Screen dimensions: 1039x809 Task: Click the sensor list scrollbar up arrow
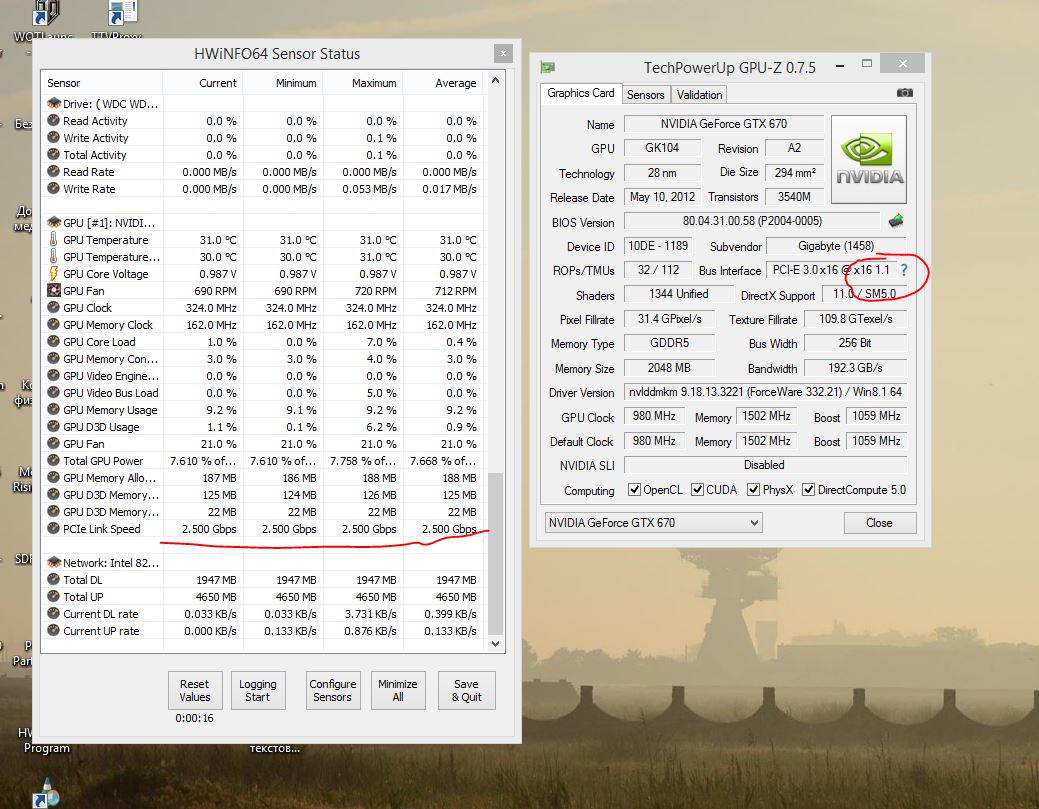click(496, 82)
